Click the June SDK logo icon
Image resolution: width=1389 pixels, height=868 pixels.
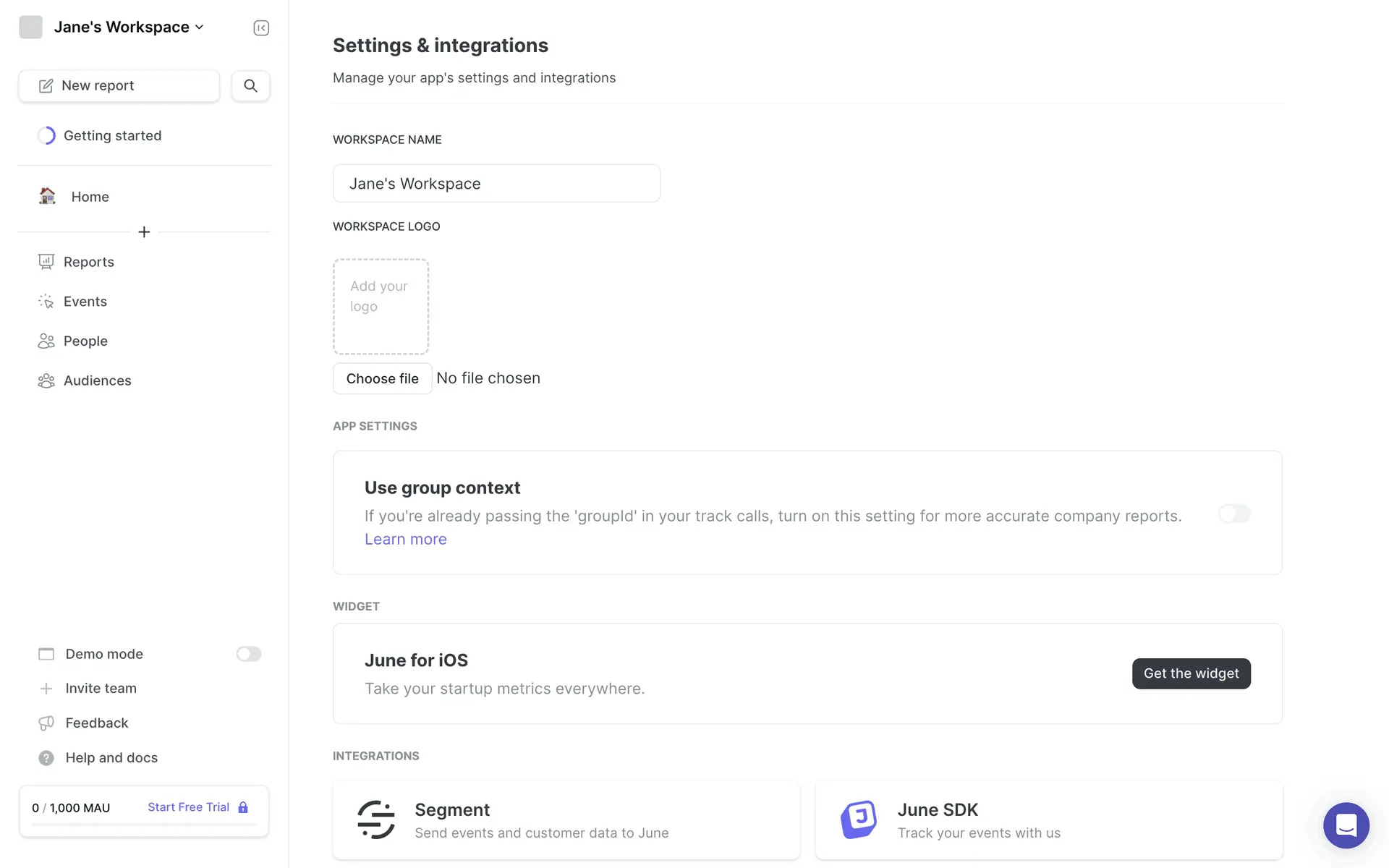(859, 820)
